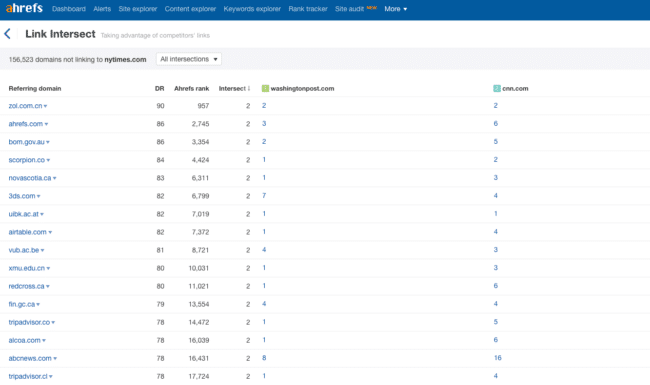This screenshot has height=385, width=650.
Task: Open the redcross.ca referring domain link
Action: coord(27,286)
